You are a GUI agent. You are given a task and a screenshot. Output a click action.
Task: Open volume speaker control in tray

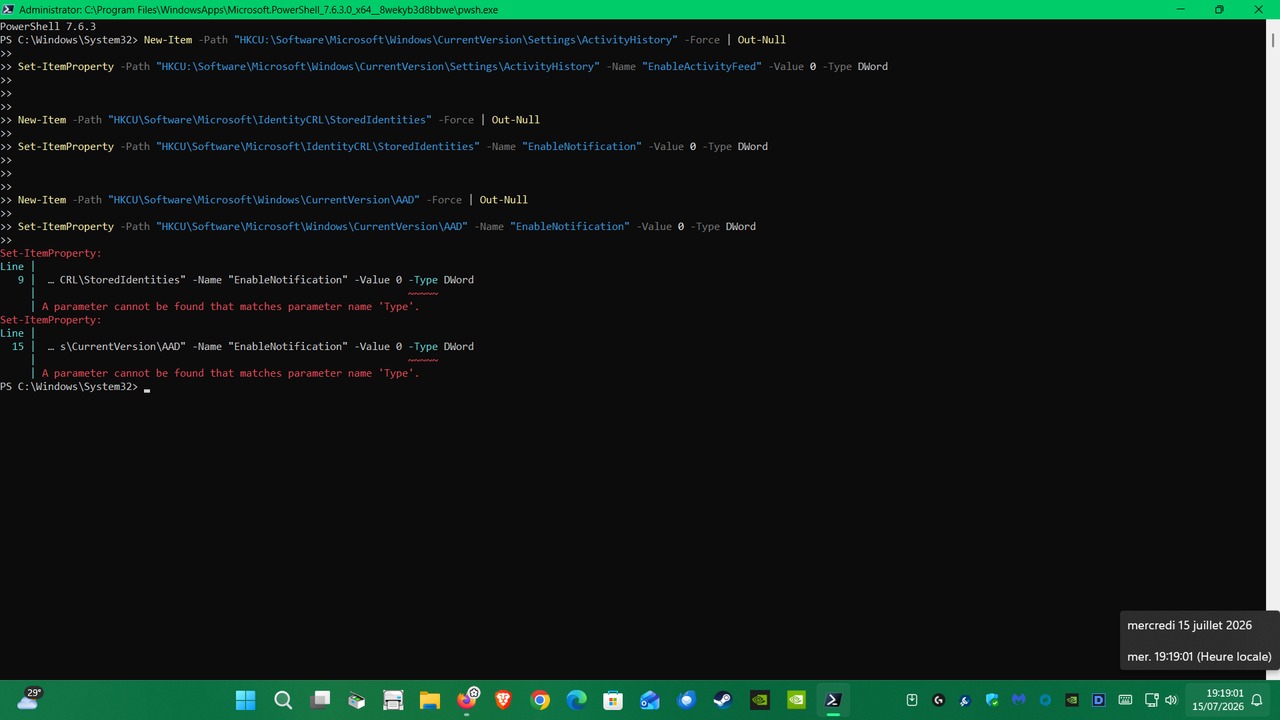[1171, 700]
